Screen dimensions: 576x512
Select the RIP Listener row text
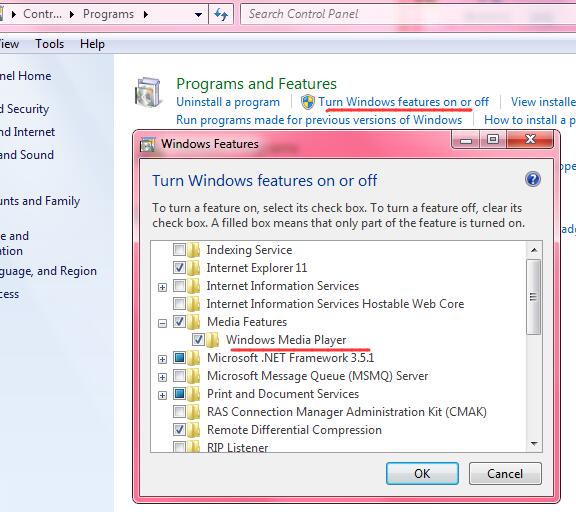(237, 447)
